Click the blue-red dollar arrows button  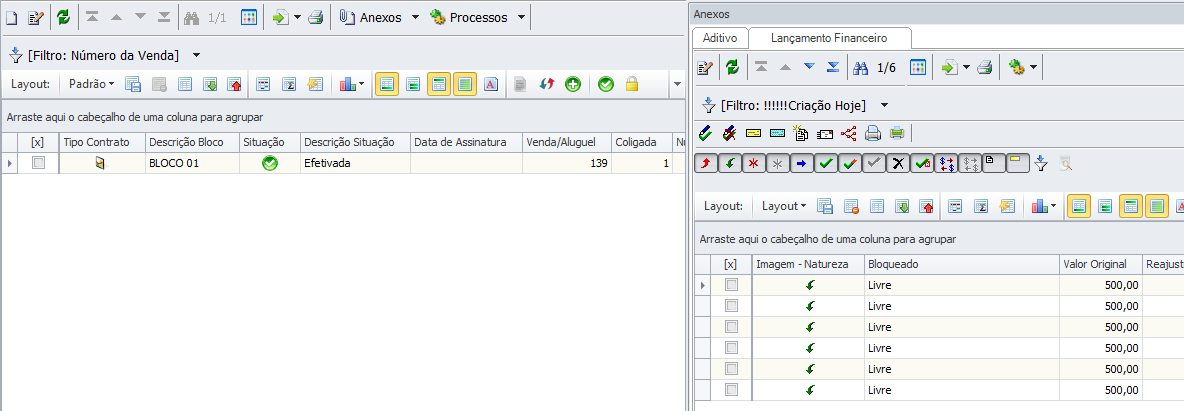[946, 163]
